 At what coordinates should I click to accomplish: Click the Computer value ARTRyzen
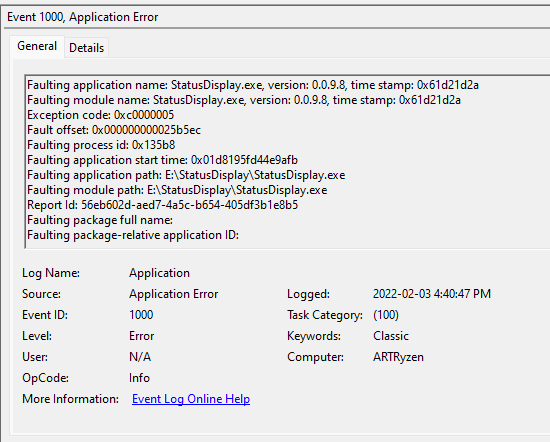(398, 357)
